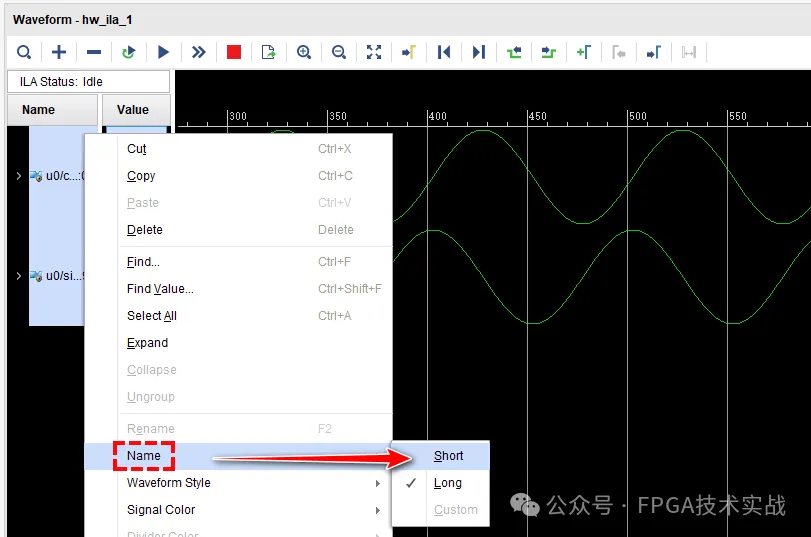Screen dimensions: 811x537
Task: Zoom out of the waveform
Action: (x=339, y=52)
